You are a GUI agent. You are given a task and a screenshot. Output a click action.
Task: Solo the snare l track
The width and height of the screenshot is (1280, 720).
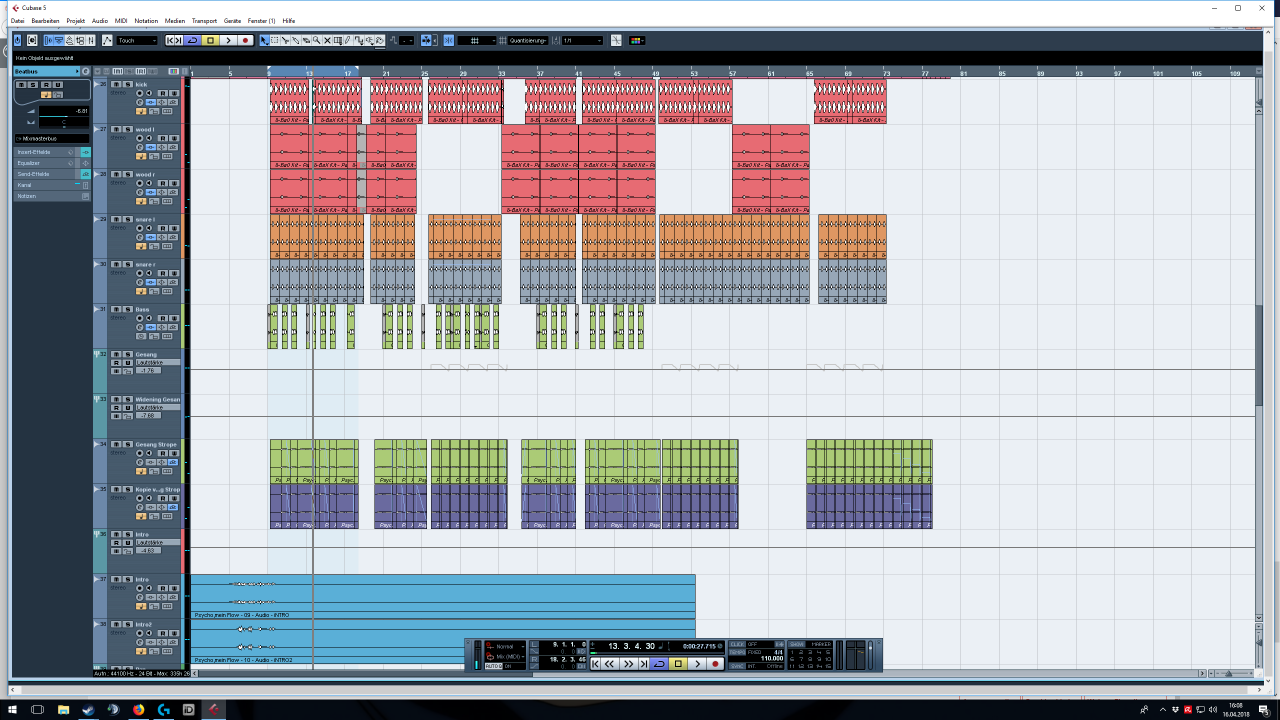coord(128,219)
